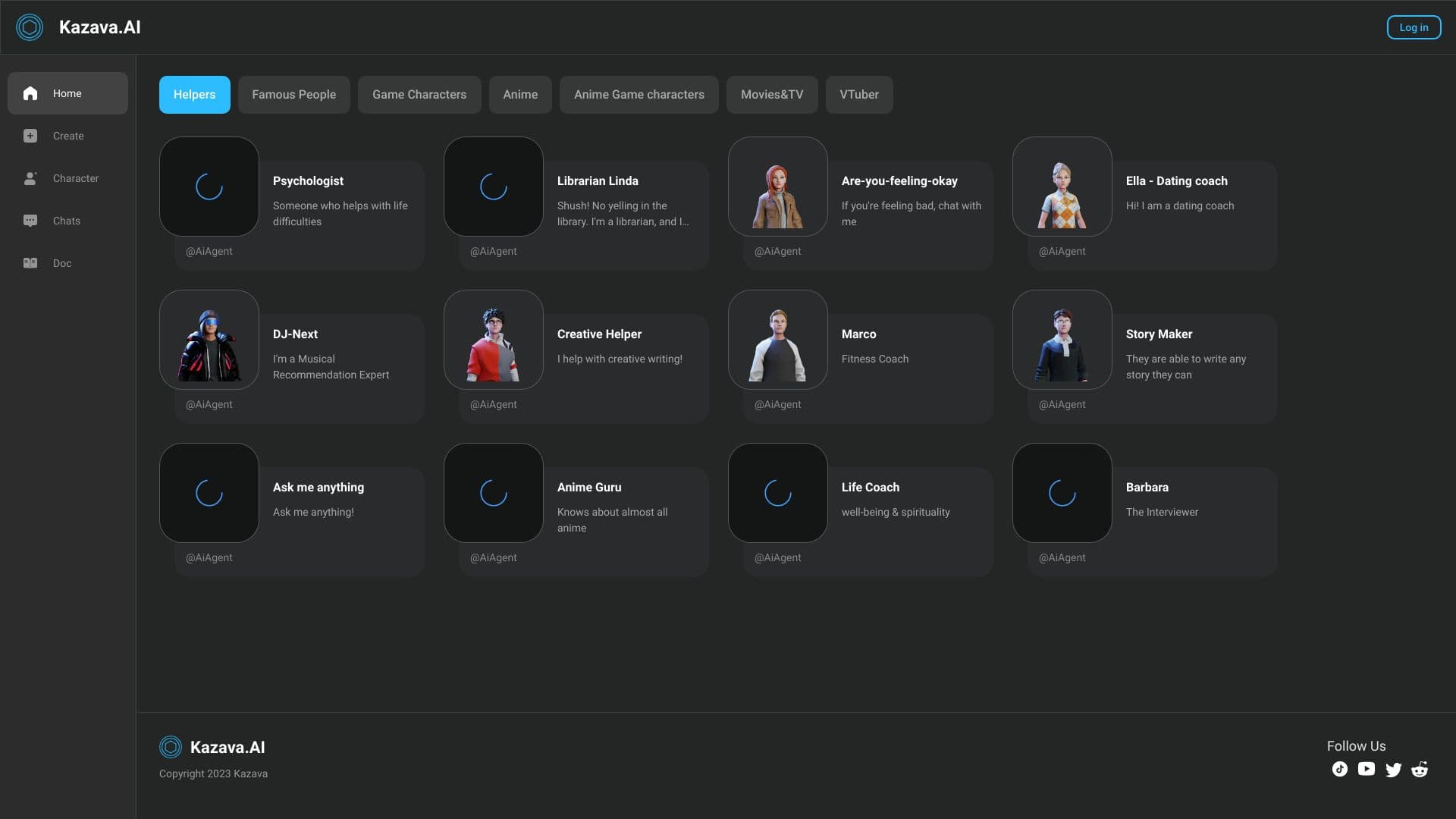
Task: Open the Ella - Dating coach avatar
Action: pos(1062,187)
